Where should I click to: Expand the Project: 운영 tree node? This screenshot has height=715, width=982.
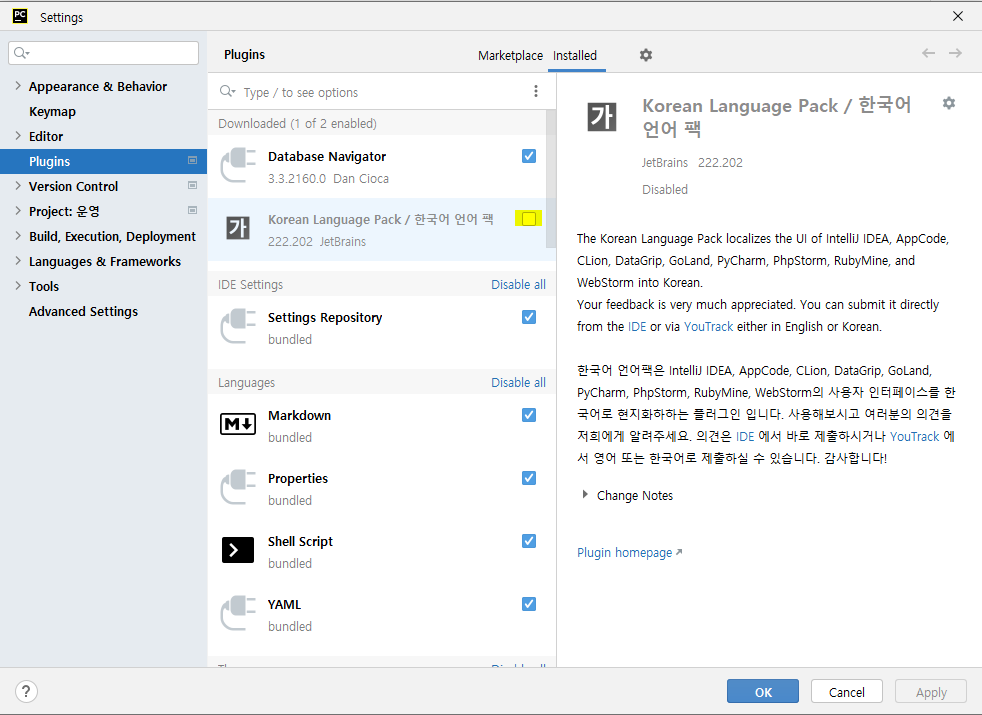18,211
